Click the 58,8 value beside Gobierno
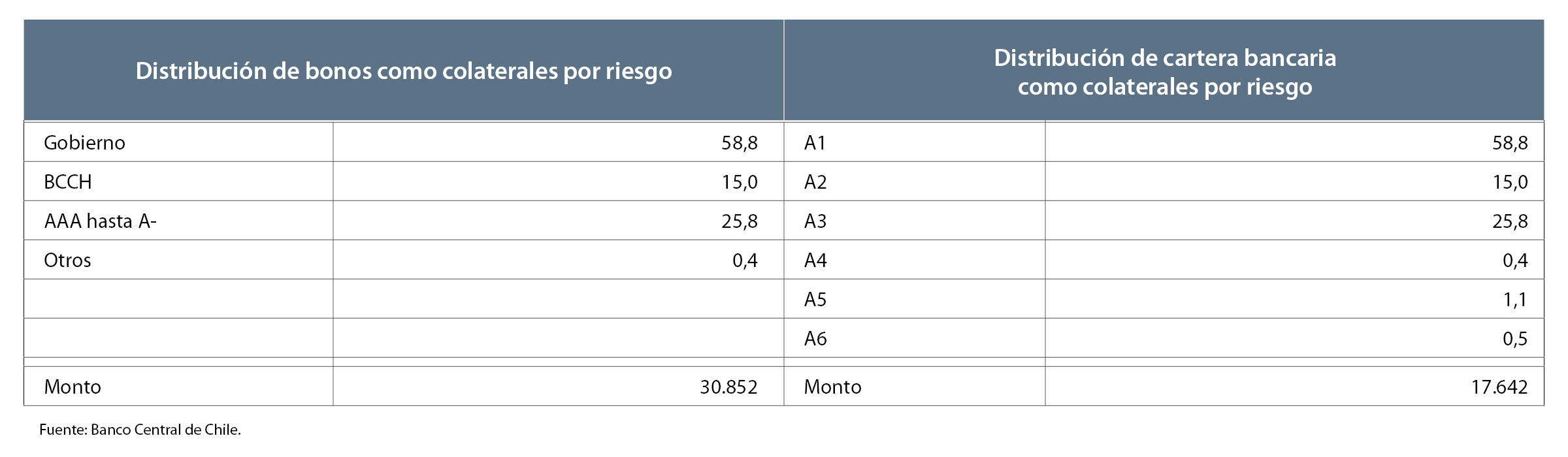 click(739, 142)
